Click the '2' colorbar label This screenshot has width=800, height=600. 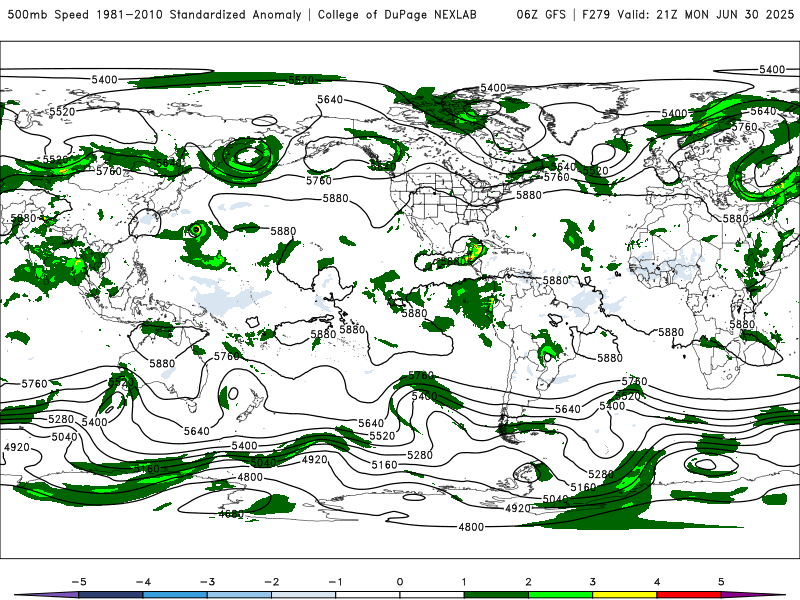pos(528,582)
